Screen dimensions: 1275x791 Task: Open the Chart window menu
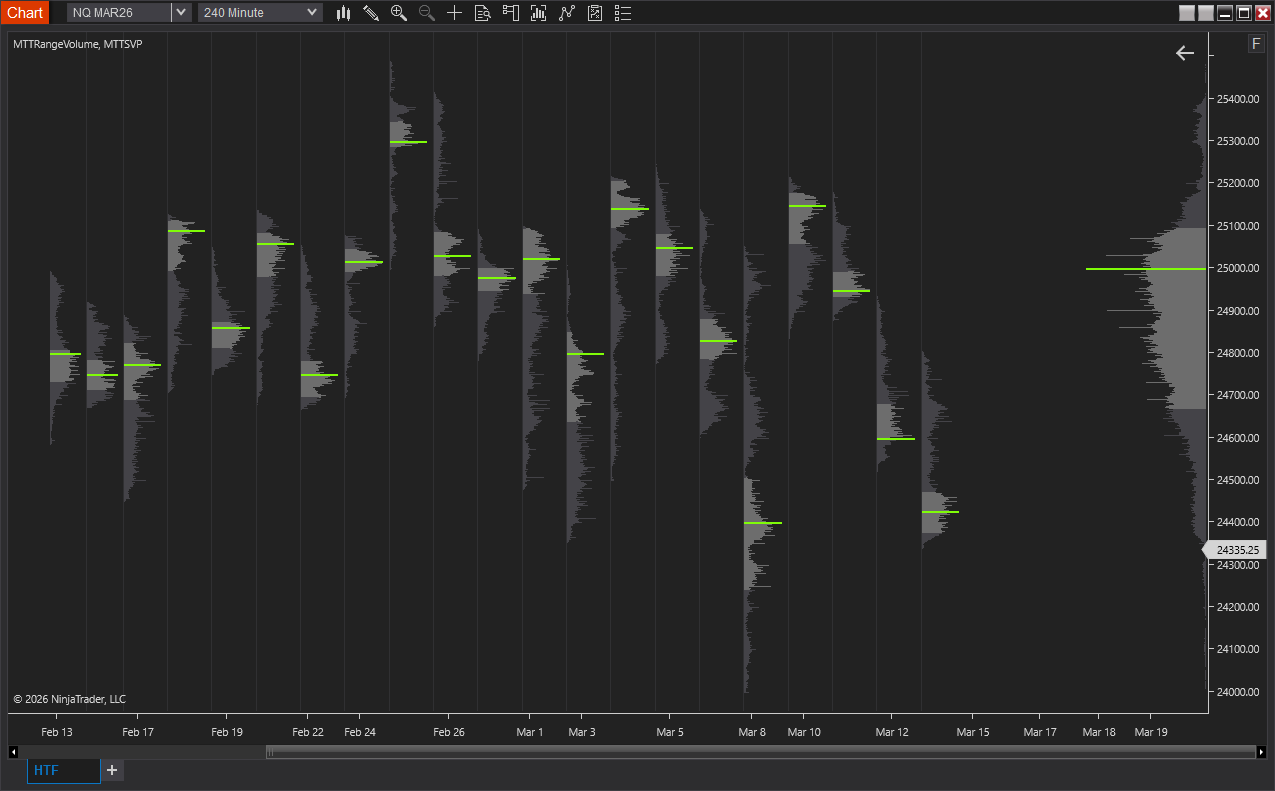[x=24, y=12]
